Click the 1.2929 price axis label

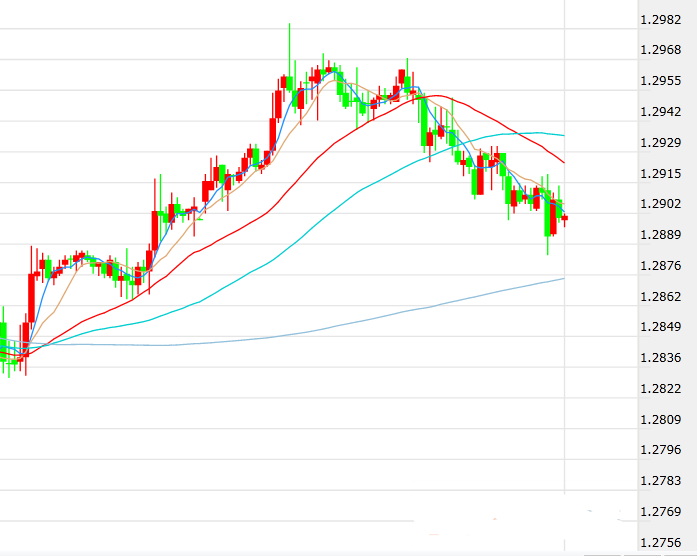coord(660,143)
